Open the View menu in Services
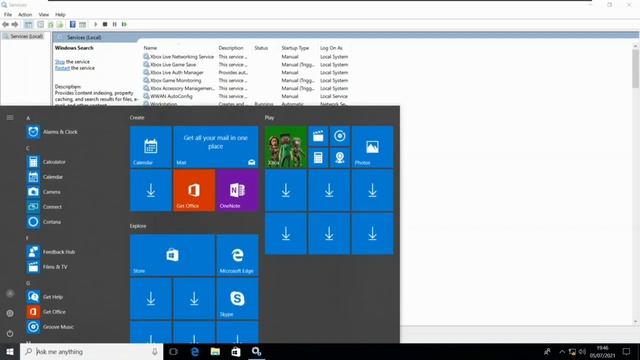The height and width of the screenshot is (360, 640). [44, 14]
